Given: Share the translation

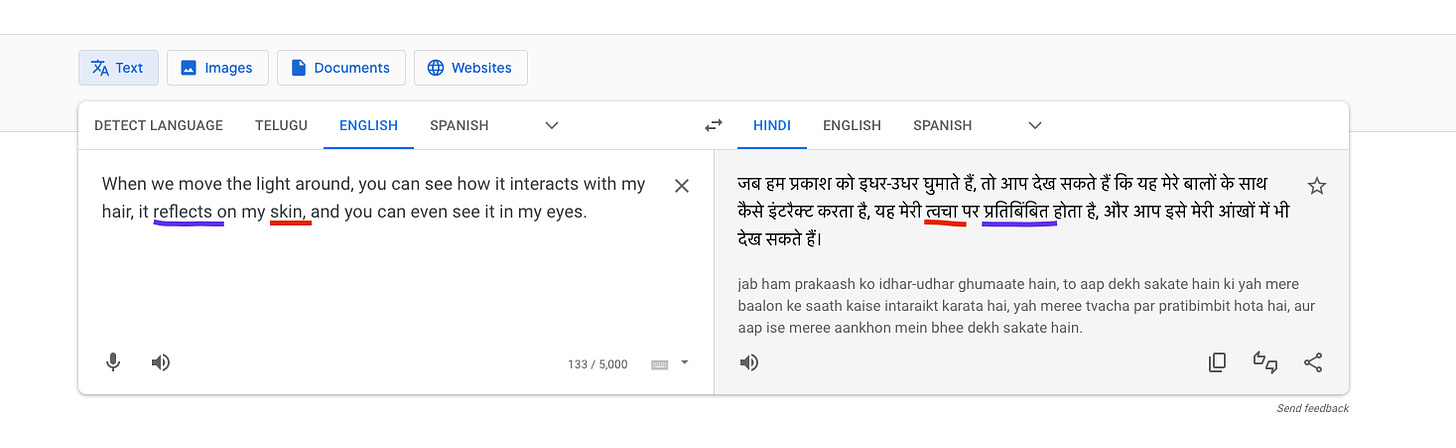Looking at the screenshot, I should (x=1314, y=362).
